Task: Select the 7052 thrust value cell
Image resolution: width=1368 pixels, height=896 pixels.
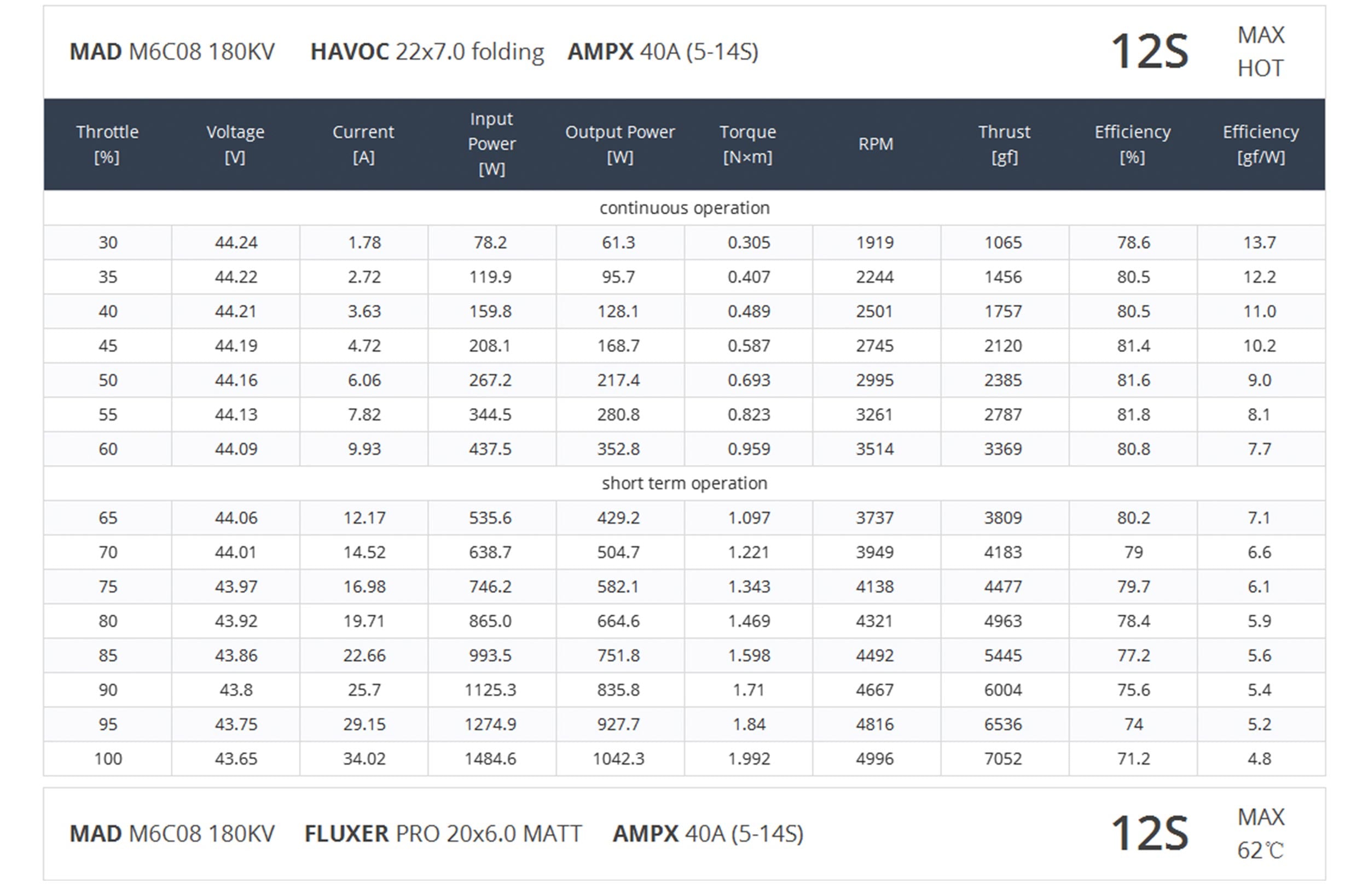Action: (1003, 759)
